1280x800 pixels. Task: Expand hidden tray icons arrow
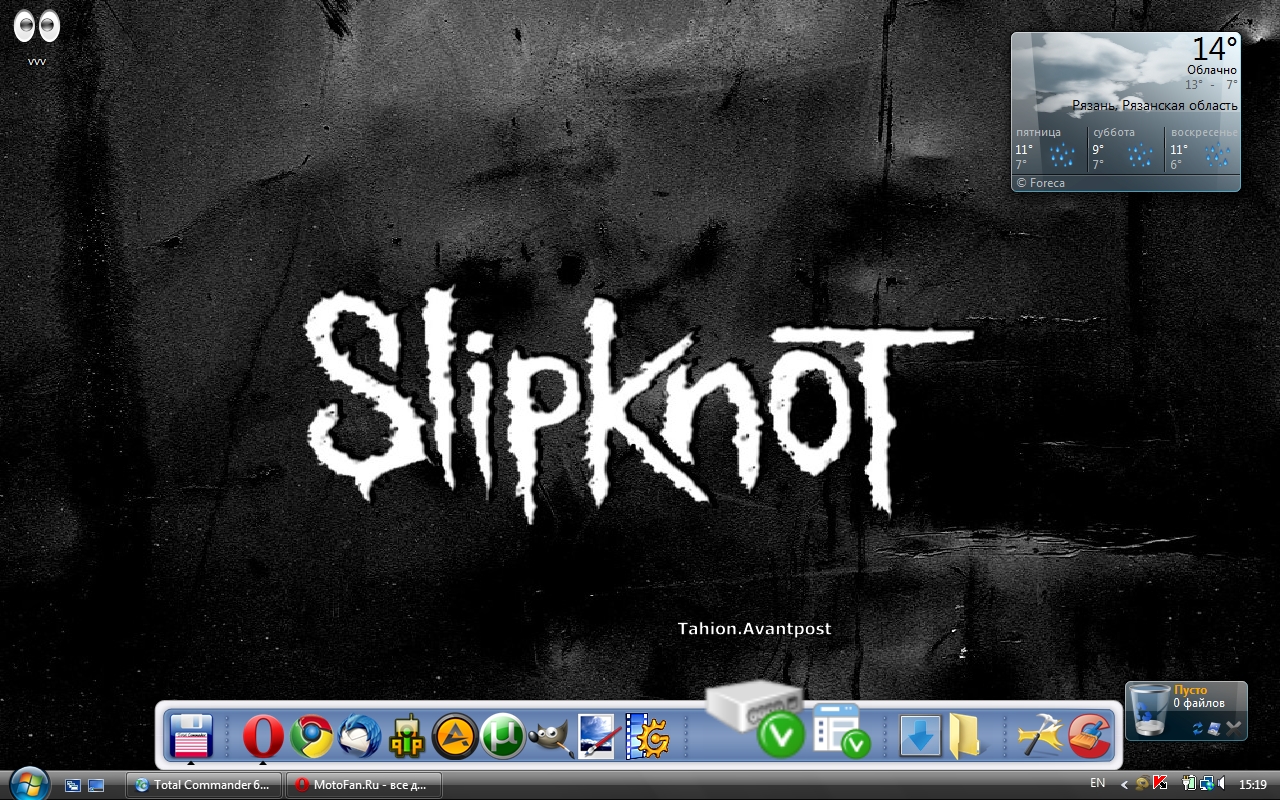[1124, 785]
